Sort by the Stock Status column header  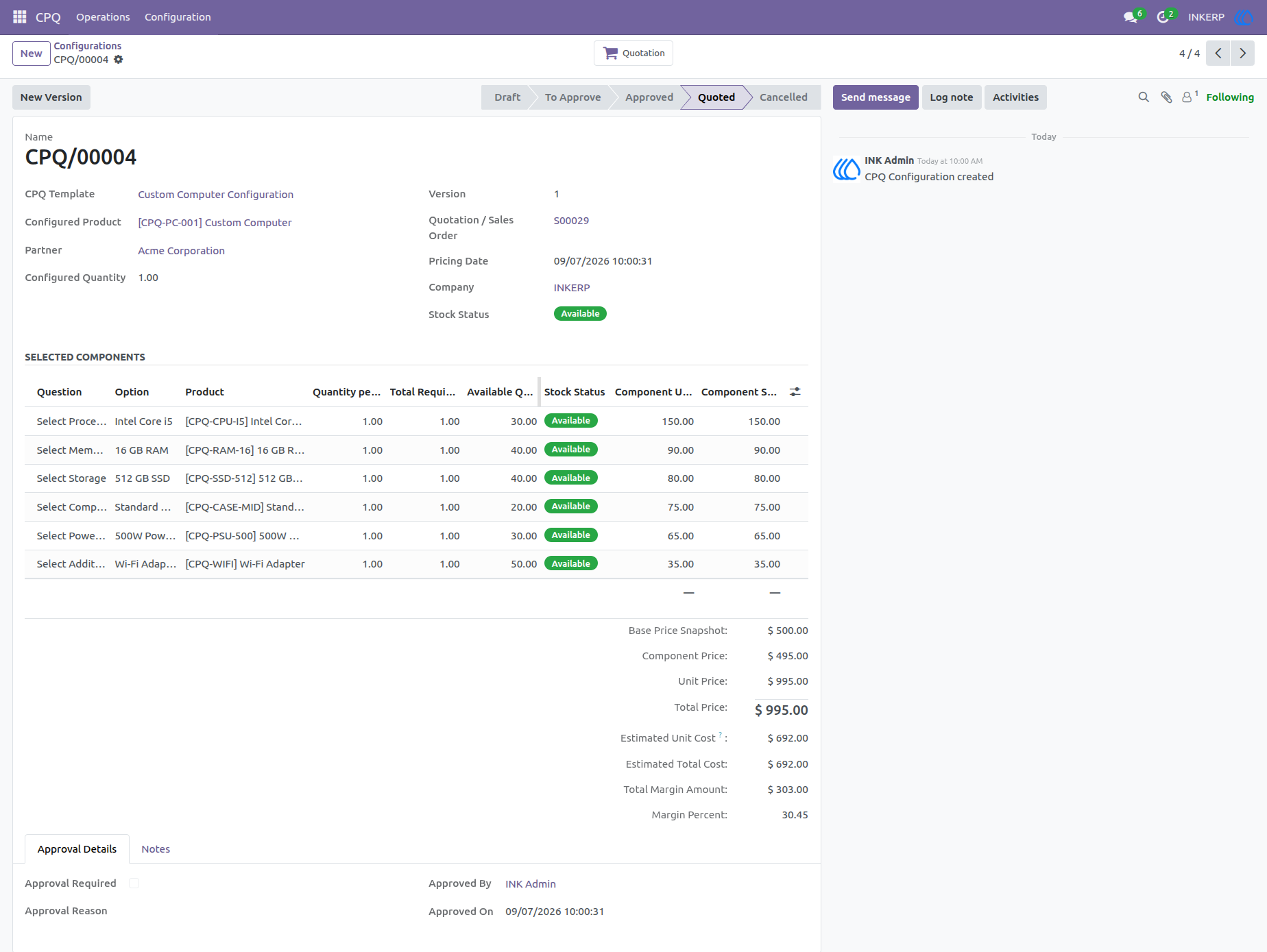[x=575, y=392]
